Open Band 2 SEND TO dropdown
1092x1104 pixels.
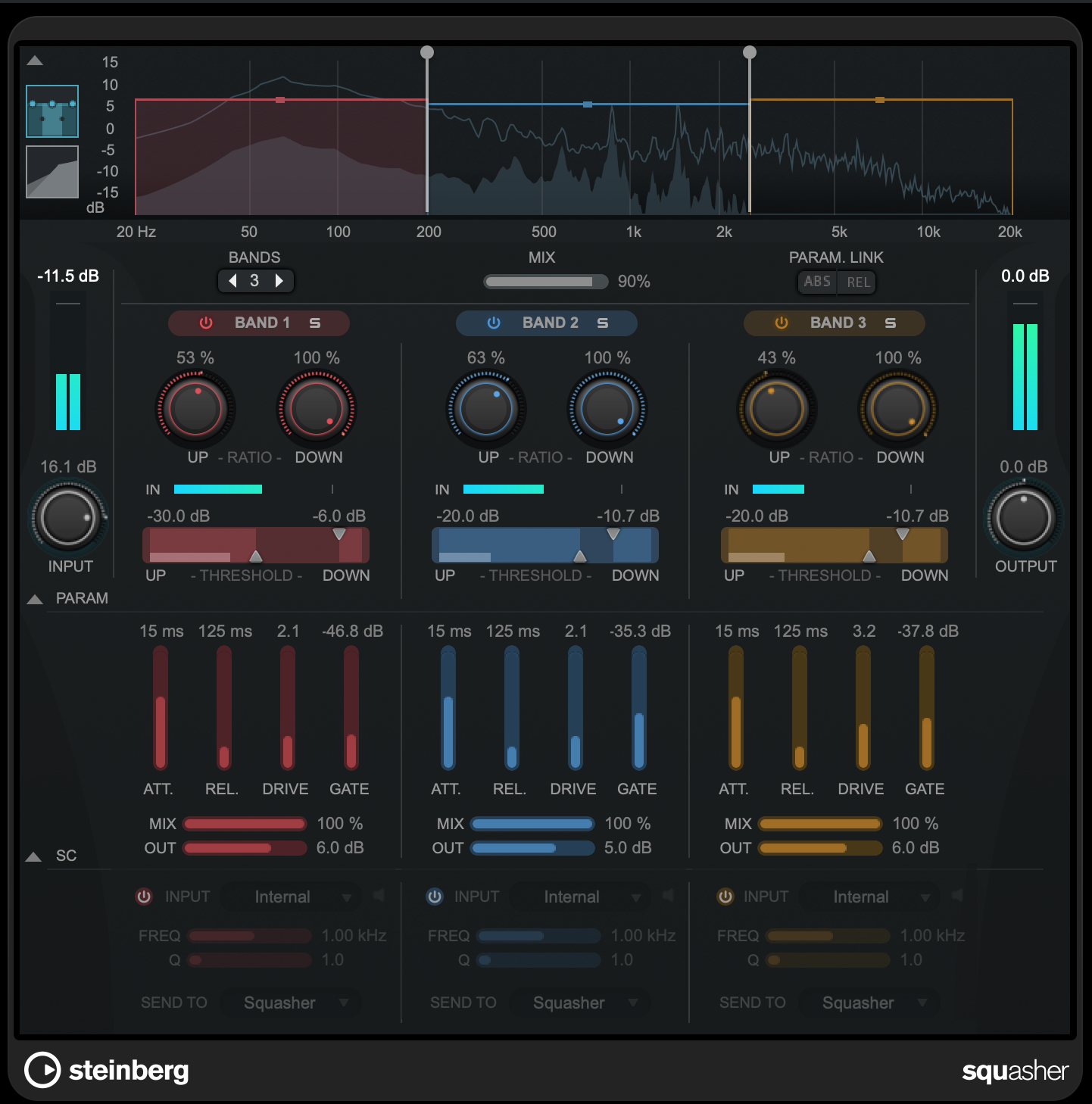pyautogui.click(x=580, y=1003)
